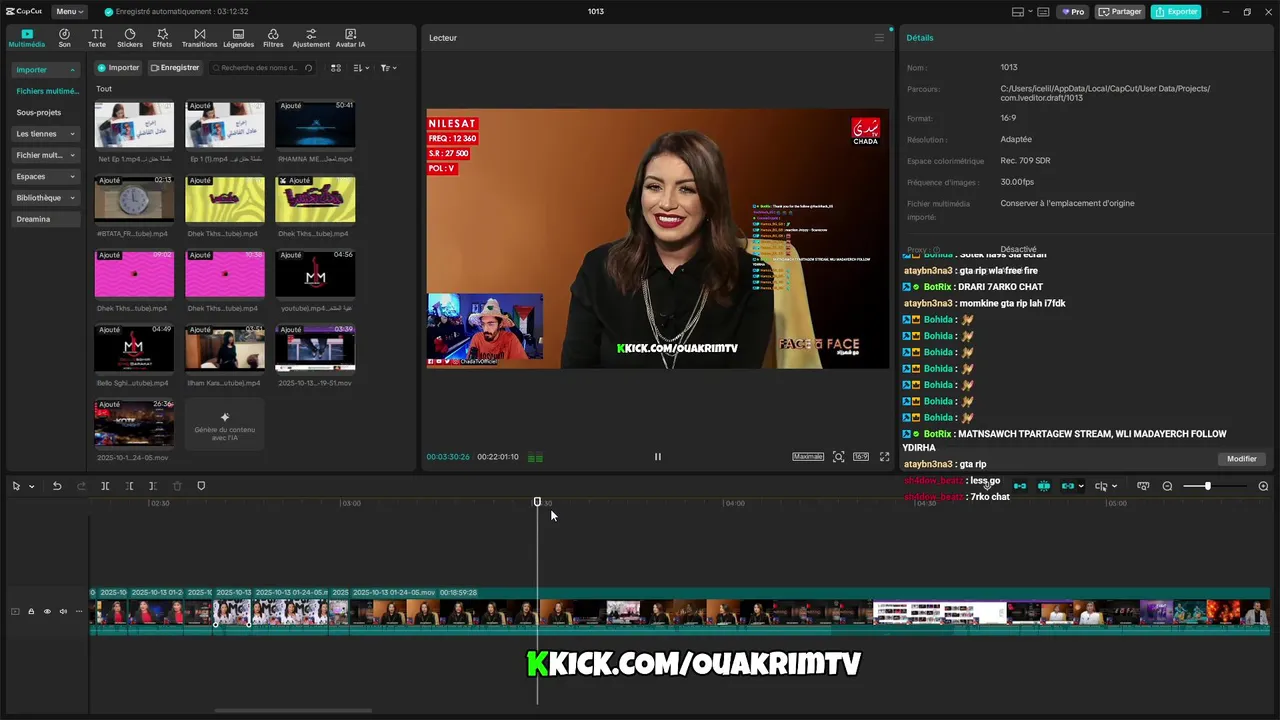Toggle clip linkage
This screenshot has width=1280, height=720.
[x=1067, y=487]
